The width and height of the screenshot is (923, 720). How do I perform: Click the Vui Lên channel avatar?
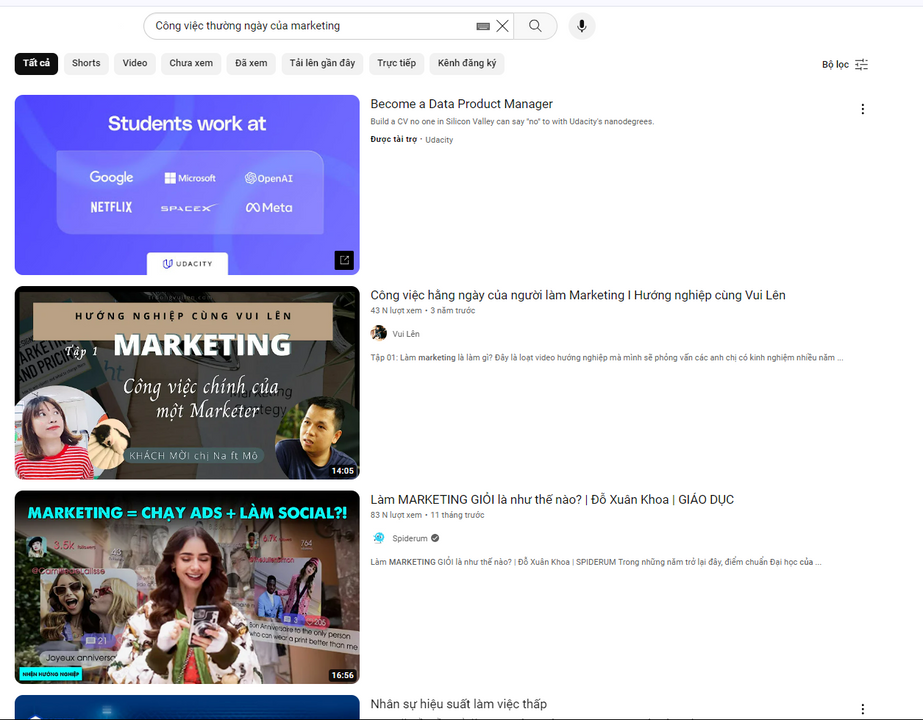(x=379, y=332)
